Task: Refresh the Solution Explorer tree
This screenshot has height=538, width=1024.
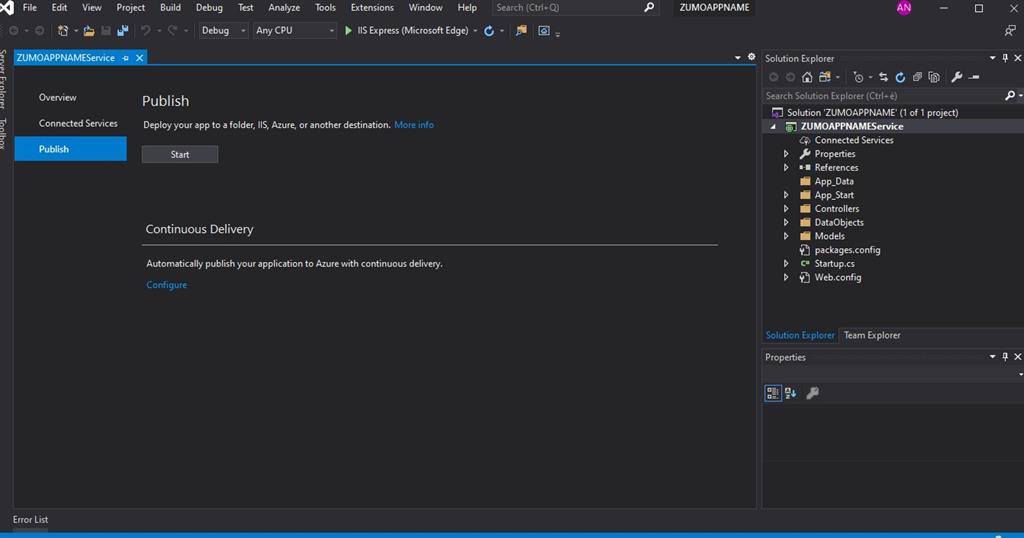Action: coord(900,77)
